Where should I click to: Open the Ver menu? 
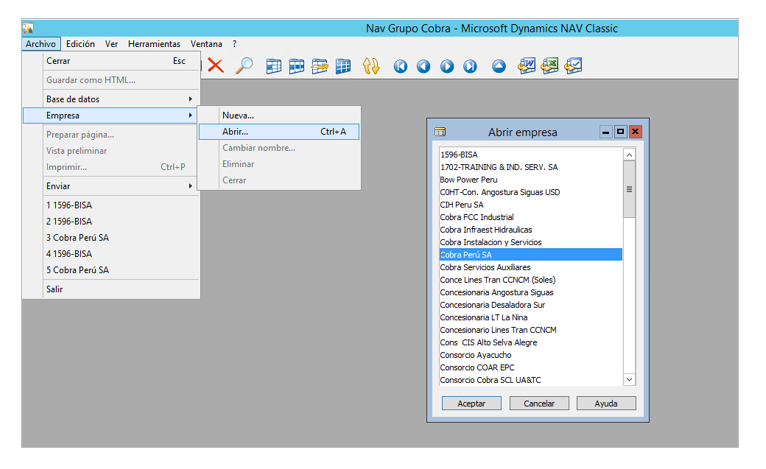coord(111,44)
